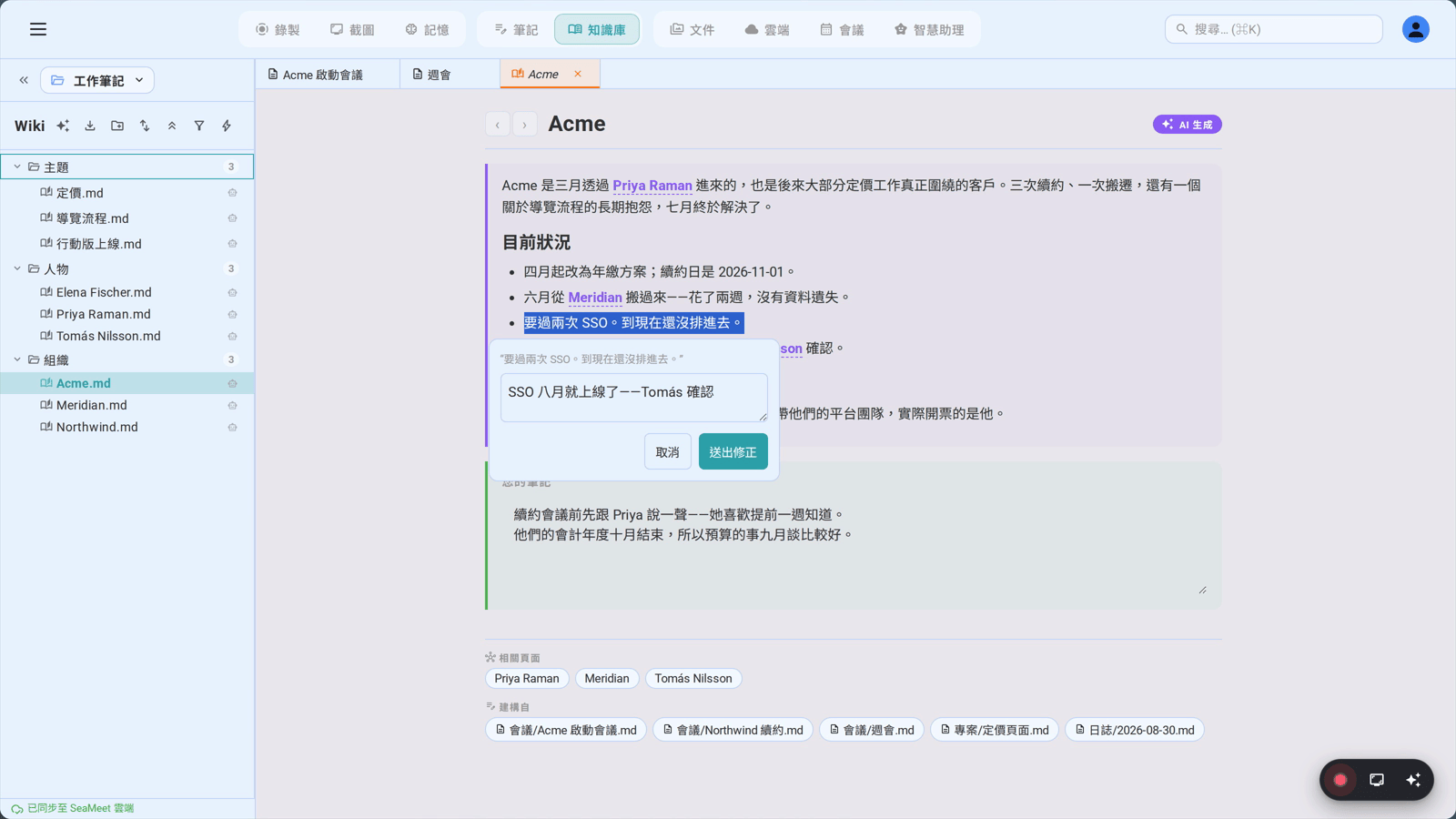Click 取消 button in correction popup
The width and height of the screenshot is (1456, 819).
(668, 451)
